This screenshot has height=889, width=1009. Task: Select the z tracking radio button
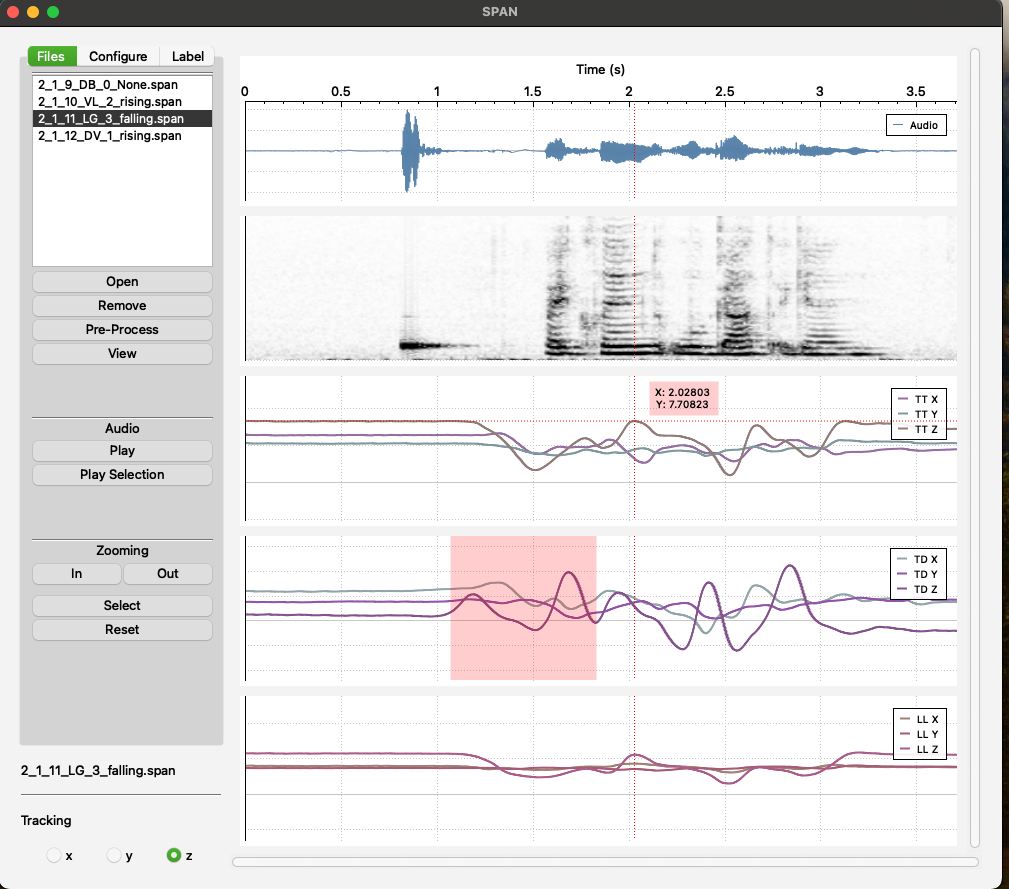pyautogui.click(x=174, y=855)
